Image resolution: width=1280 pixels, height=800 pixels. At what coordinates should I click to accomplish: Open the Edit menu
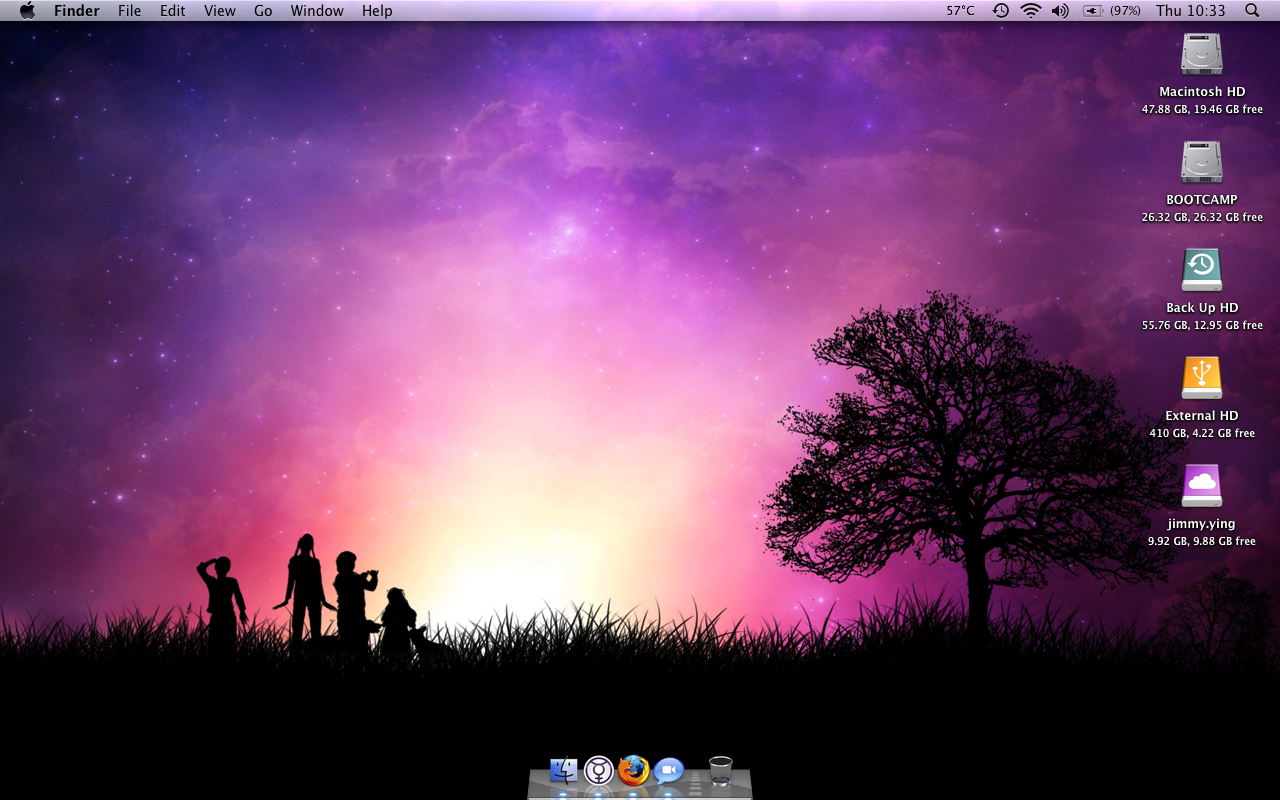click(173, 11)
